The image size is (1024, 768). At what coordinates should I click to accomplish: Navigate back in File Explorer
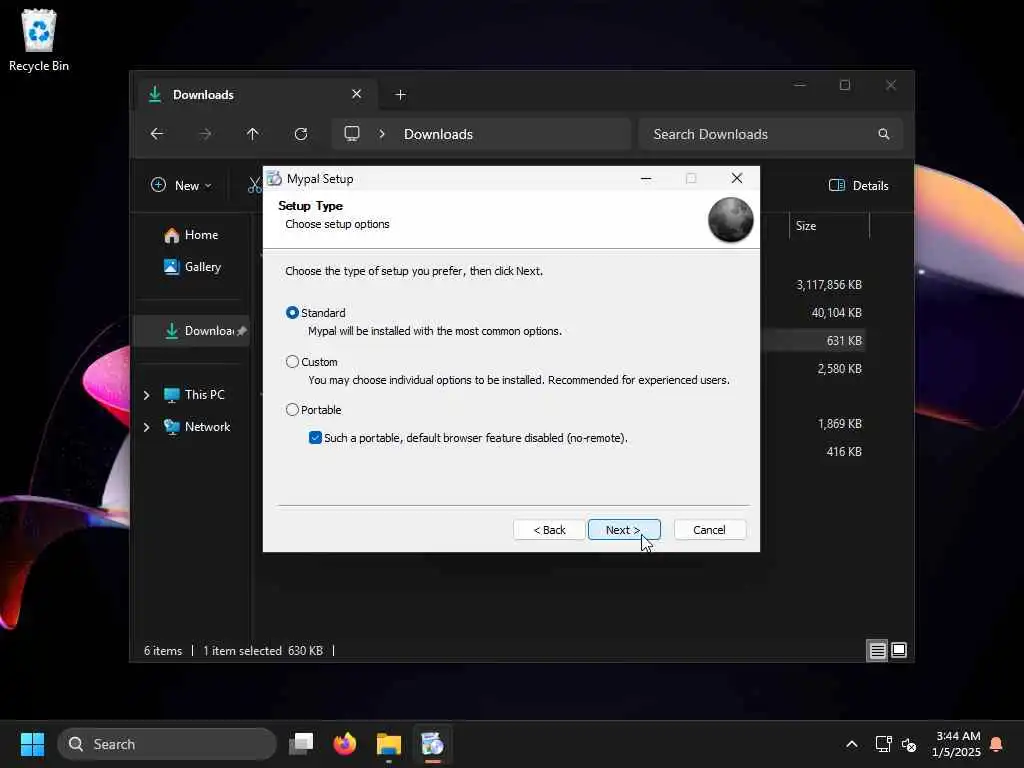pyautogui.click(x=157, y=134)
